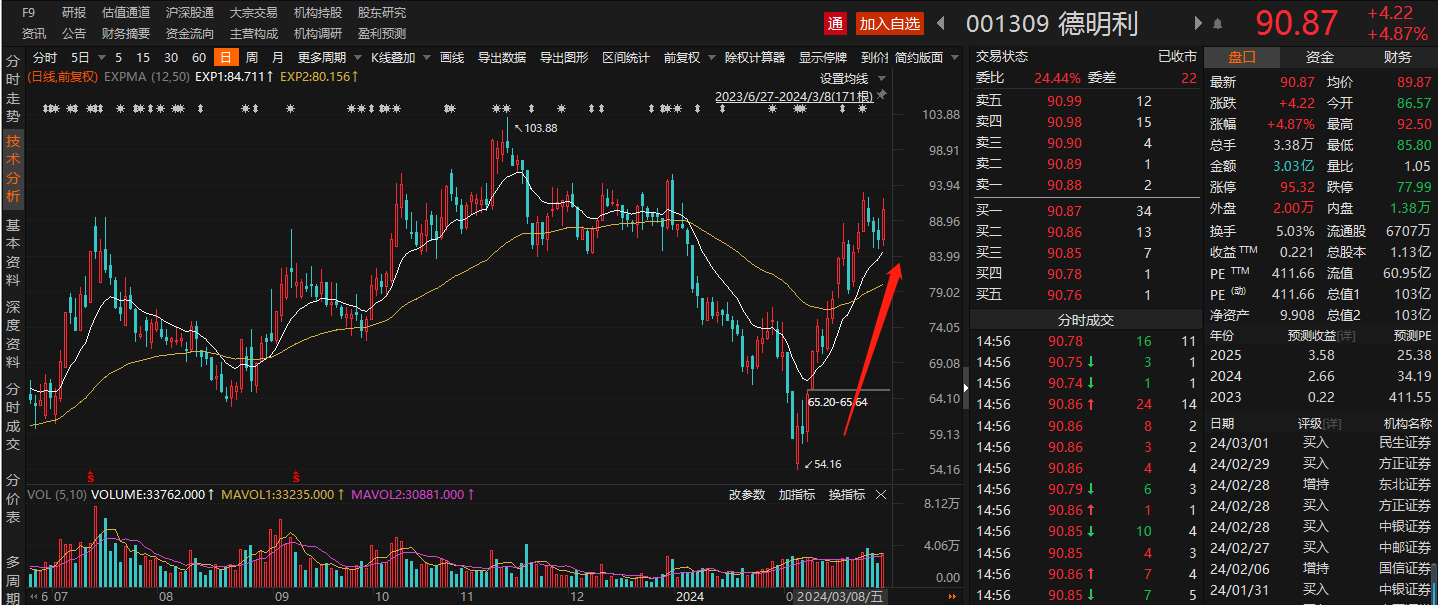The width and height of the screenshot is (1438, 605).
Task: Open 分时走势 in left sidebar
Action: click(13, 87)
